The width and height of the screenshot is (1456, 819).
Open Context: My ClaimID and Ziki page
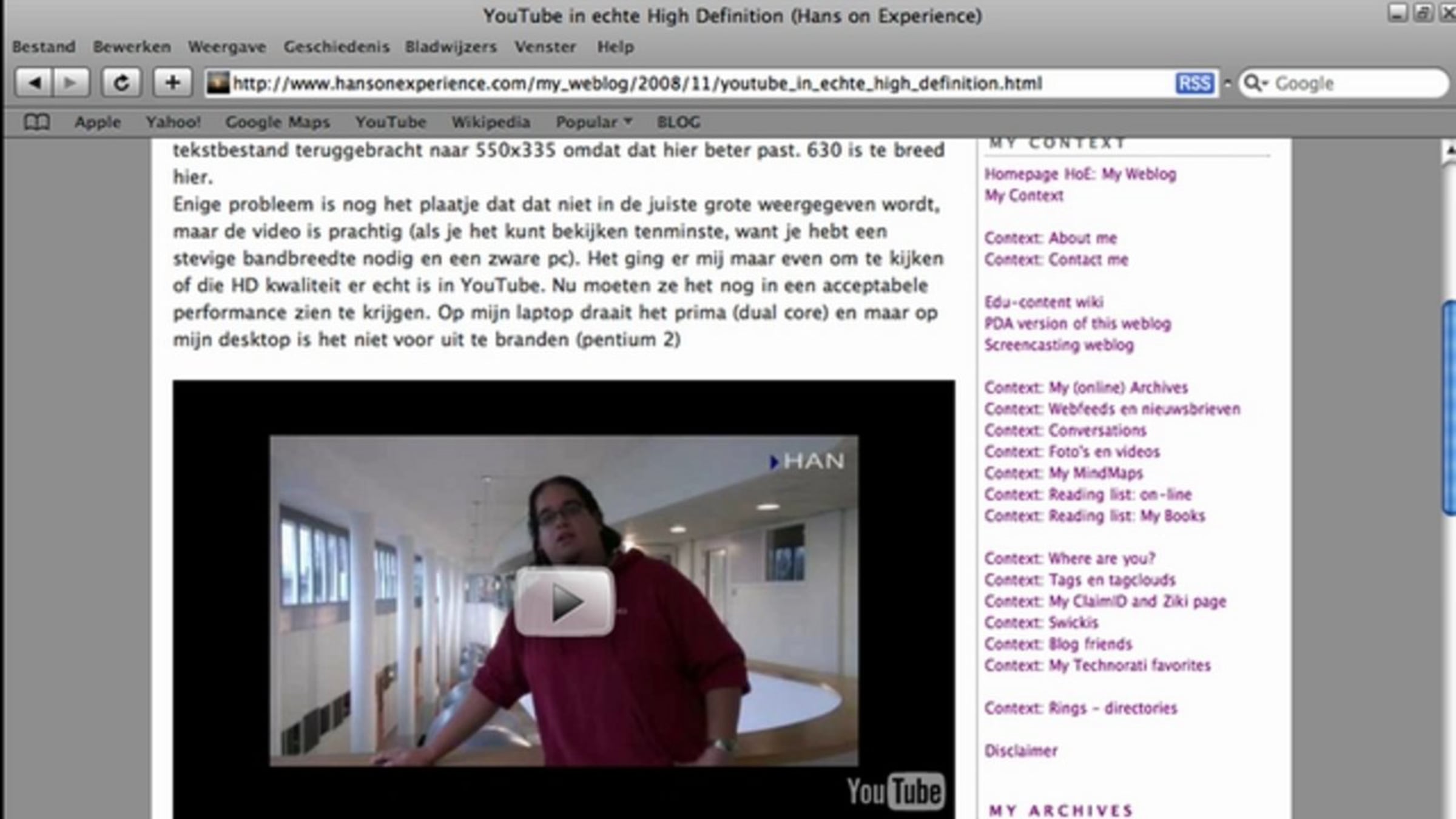tap(1105, 601)
